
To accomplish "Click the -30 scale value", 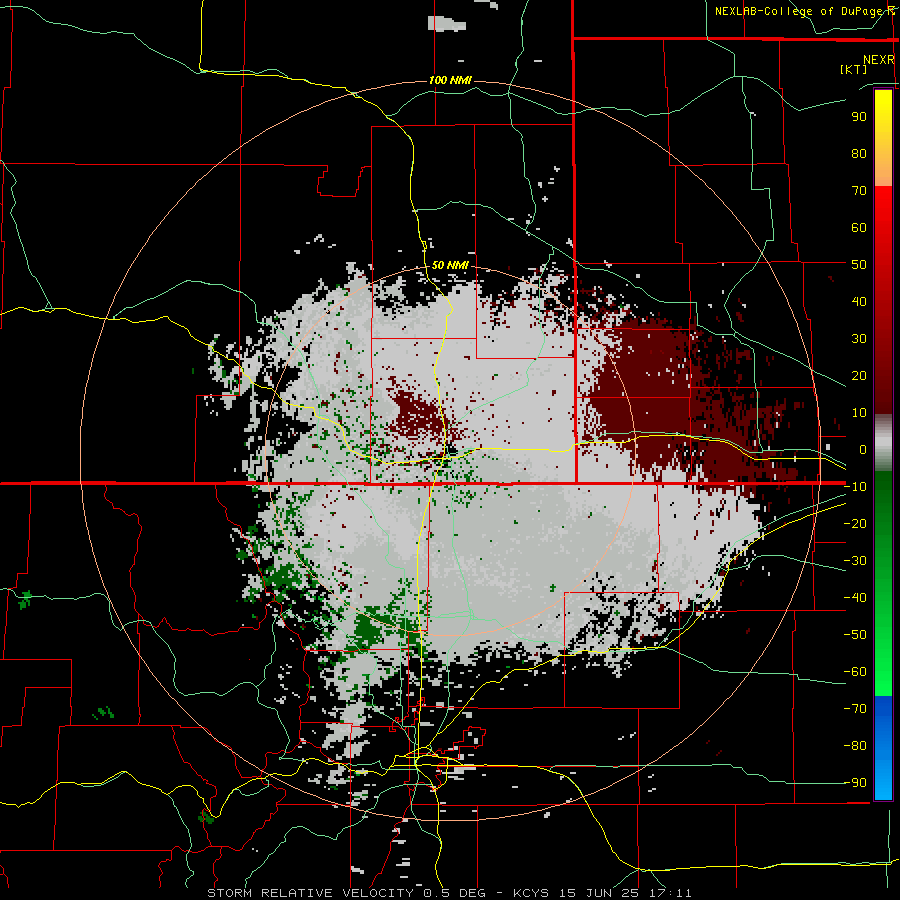I will (855, 561).
